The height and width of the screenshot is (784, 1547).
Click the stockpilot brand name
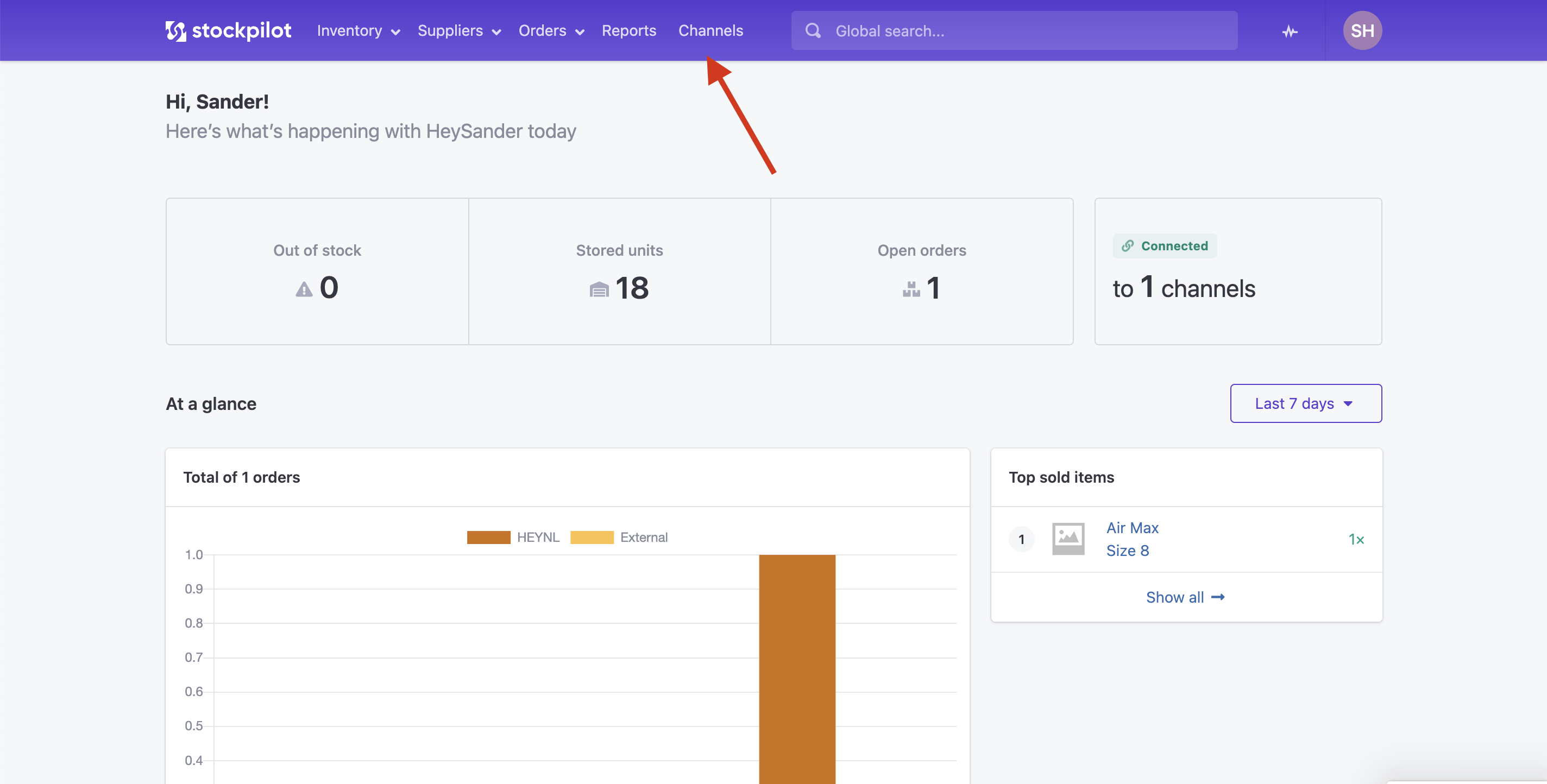(241, 30)
